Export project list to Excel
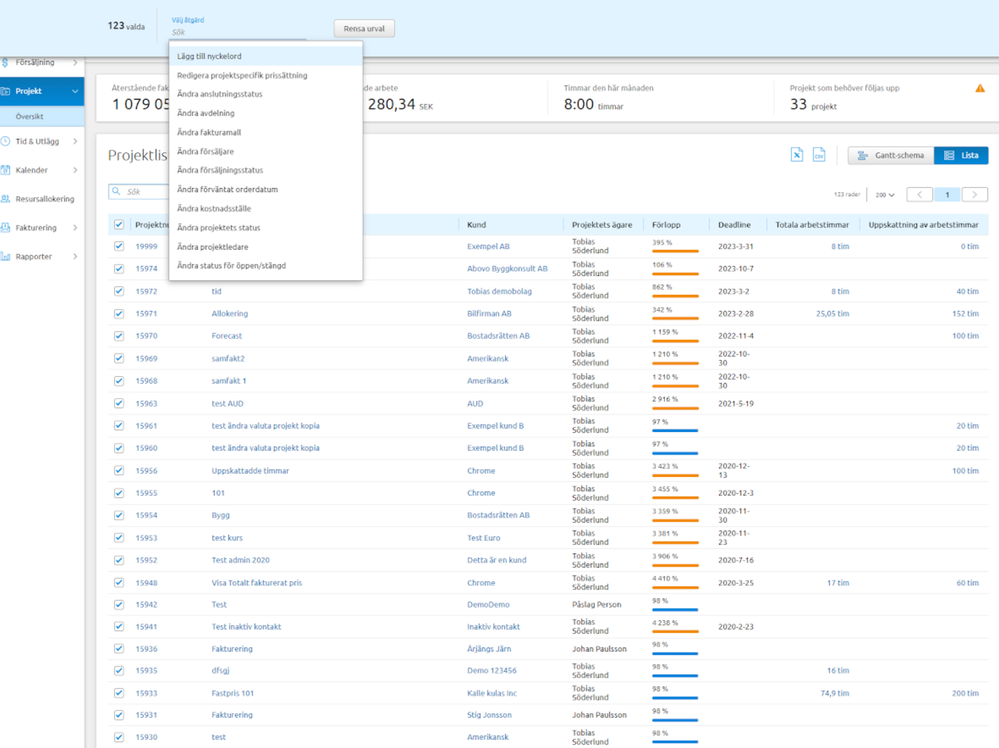The height and width of the screenshot is (748, 999). pyautogui.click(x=797, y=155)
